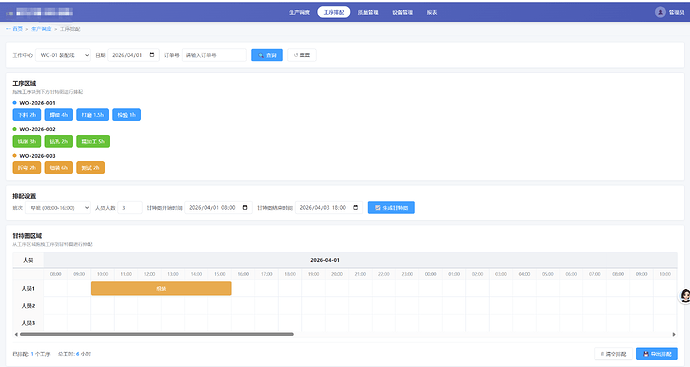Follow the 生产调度 breadcrumb link

point(41,29)
